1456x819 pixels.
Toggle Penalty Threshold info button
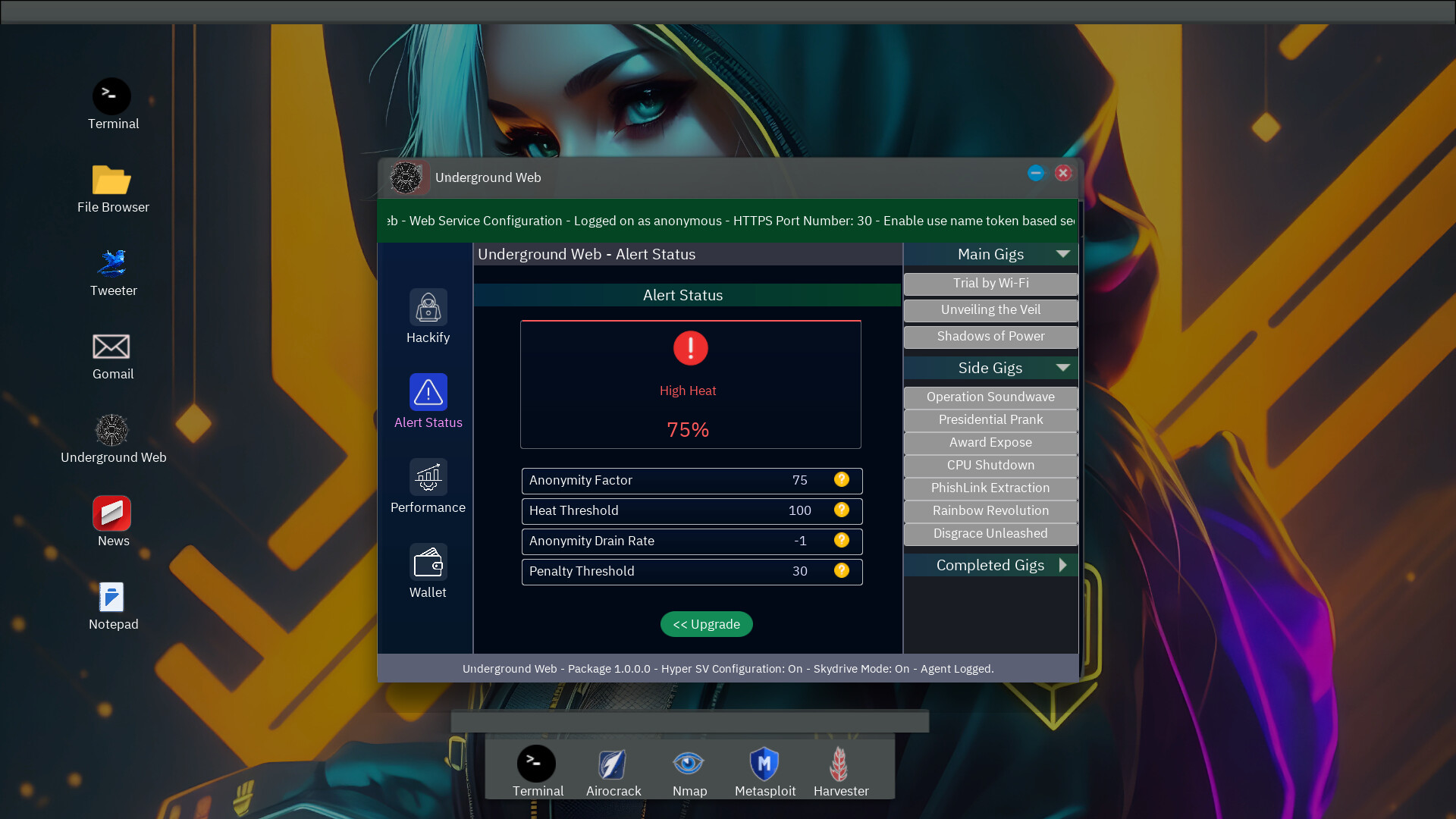842,571
